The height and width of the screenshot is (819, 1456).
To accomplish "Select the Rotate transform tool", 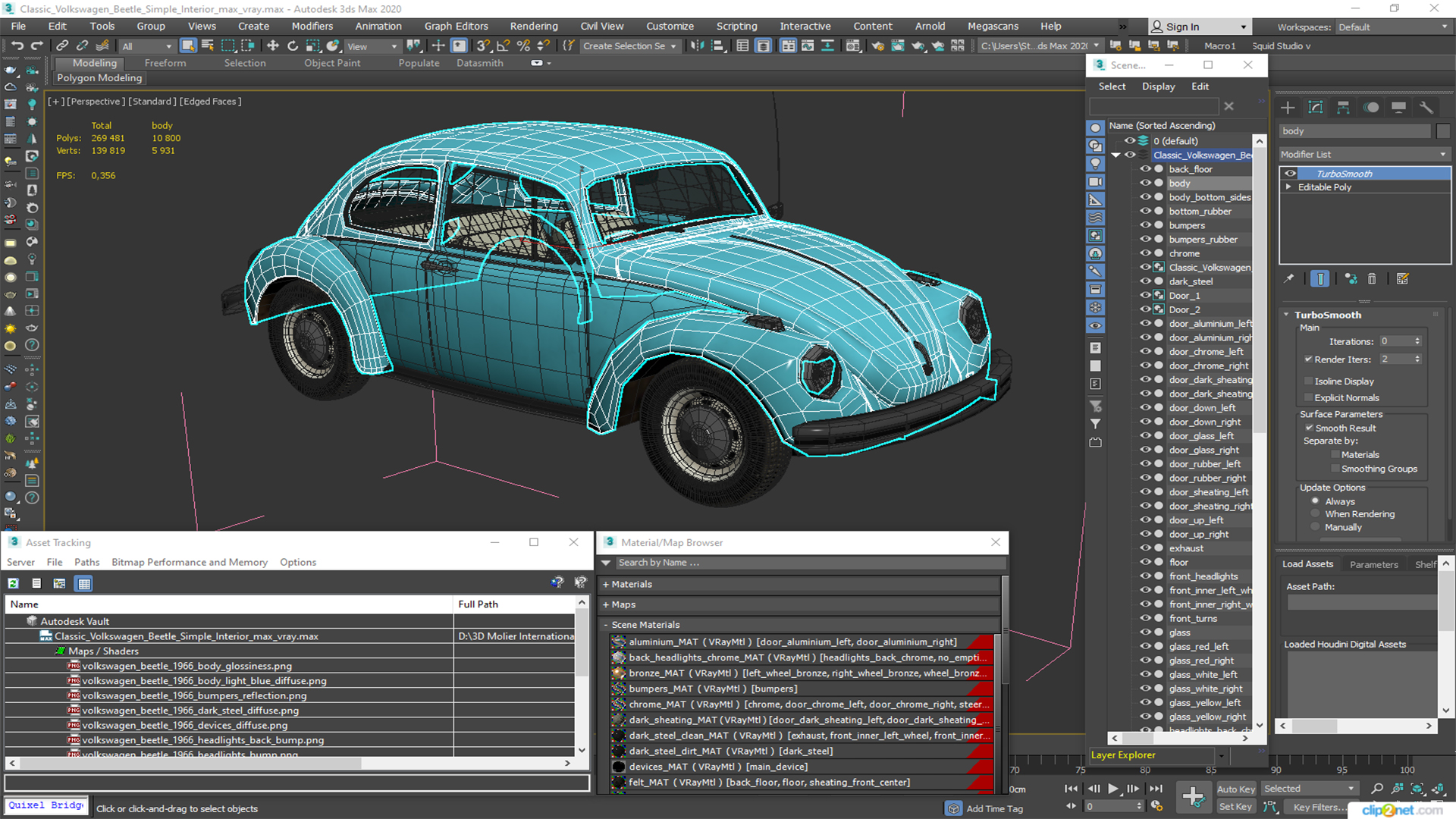I will [293, 46].
